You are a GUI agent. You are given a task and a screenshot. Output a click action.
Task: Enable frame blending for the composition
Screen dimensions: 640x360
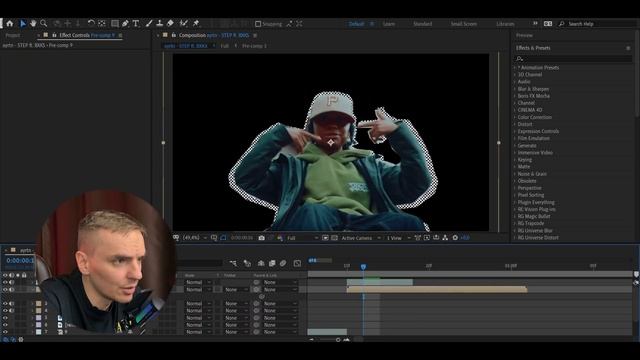click(272, 263)
